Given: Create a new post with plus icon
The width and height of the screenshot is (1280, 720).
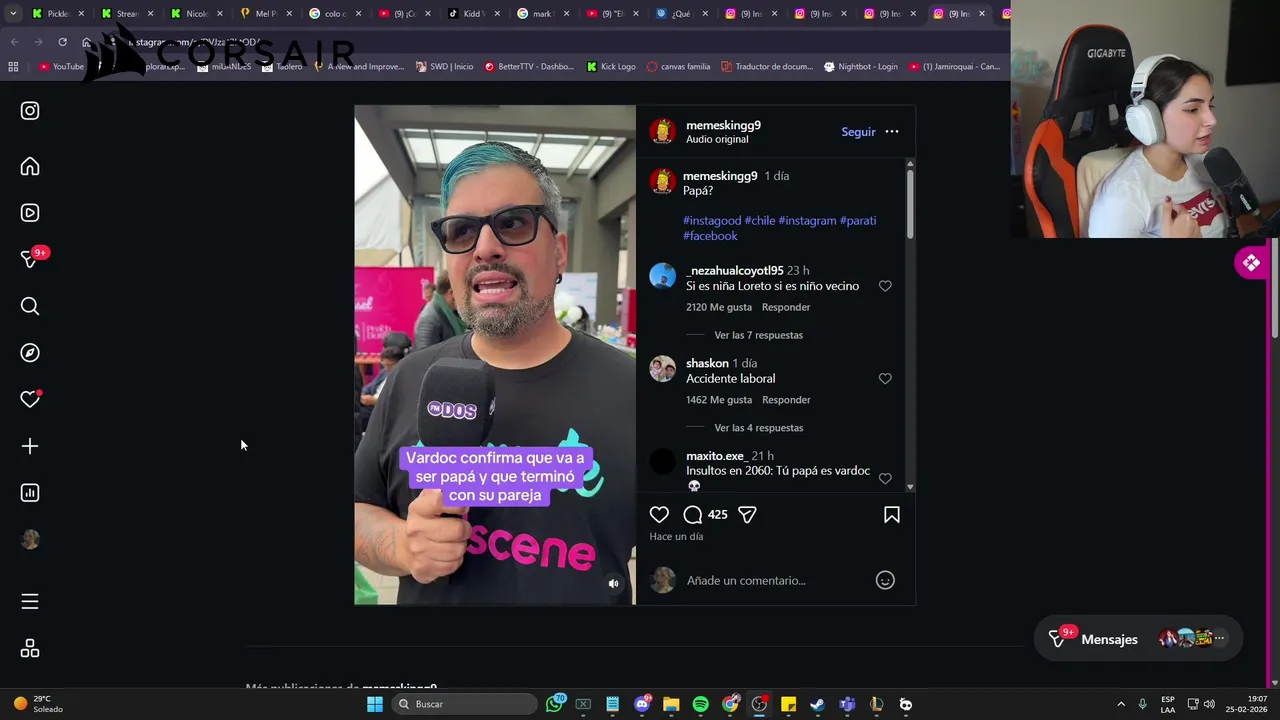Looking at the screenshot, I should point(30,446).
